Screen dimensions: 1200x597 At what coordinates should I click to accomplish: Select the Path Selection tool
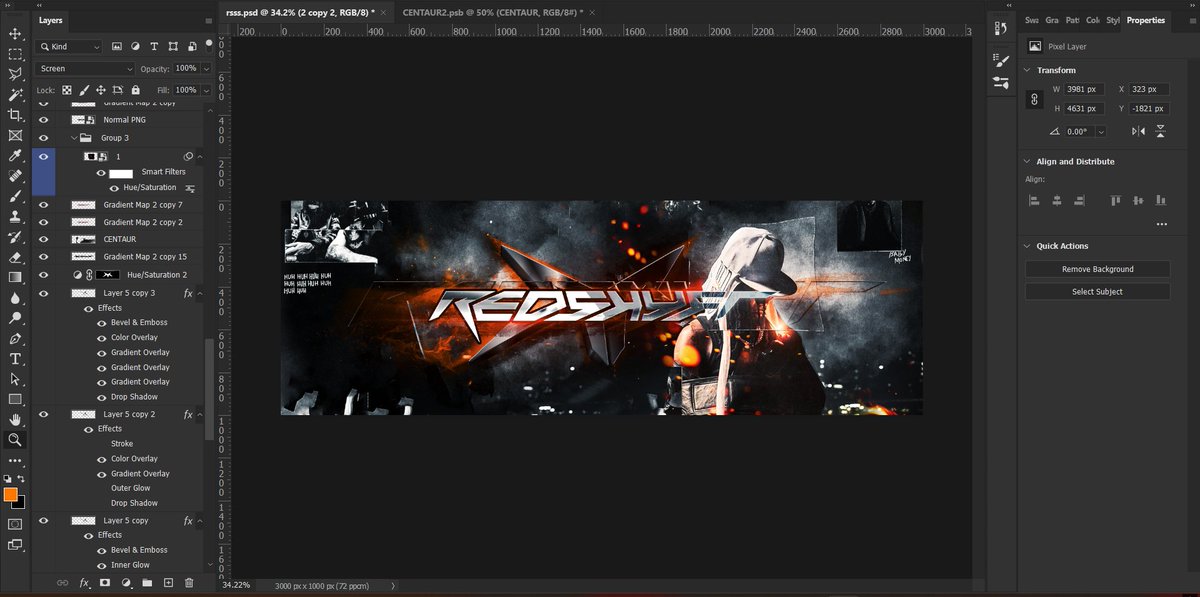(x=15, y=379)
